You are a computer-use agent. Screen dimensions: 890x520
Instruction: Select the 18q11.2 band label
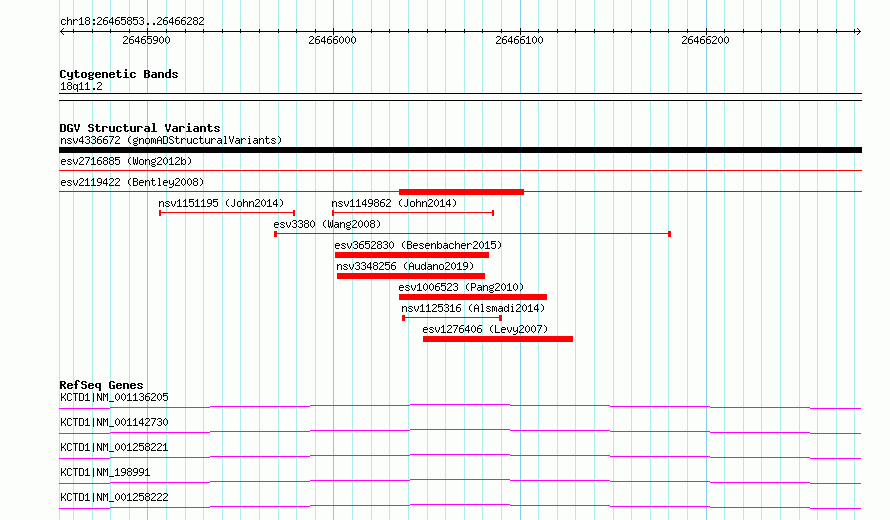[x=81, y=86]
